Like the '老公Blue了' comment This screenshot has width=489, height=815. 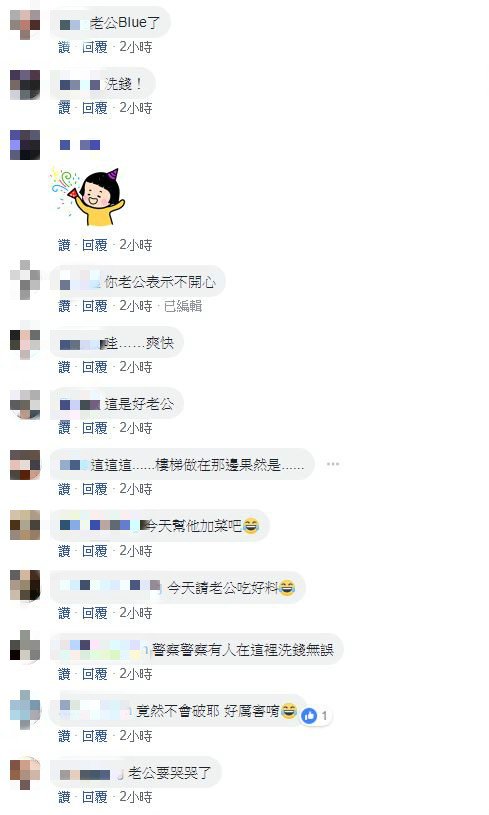tap(64, 47)
